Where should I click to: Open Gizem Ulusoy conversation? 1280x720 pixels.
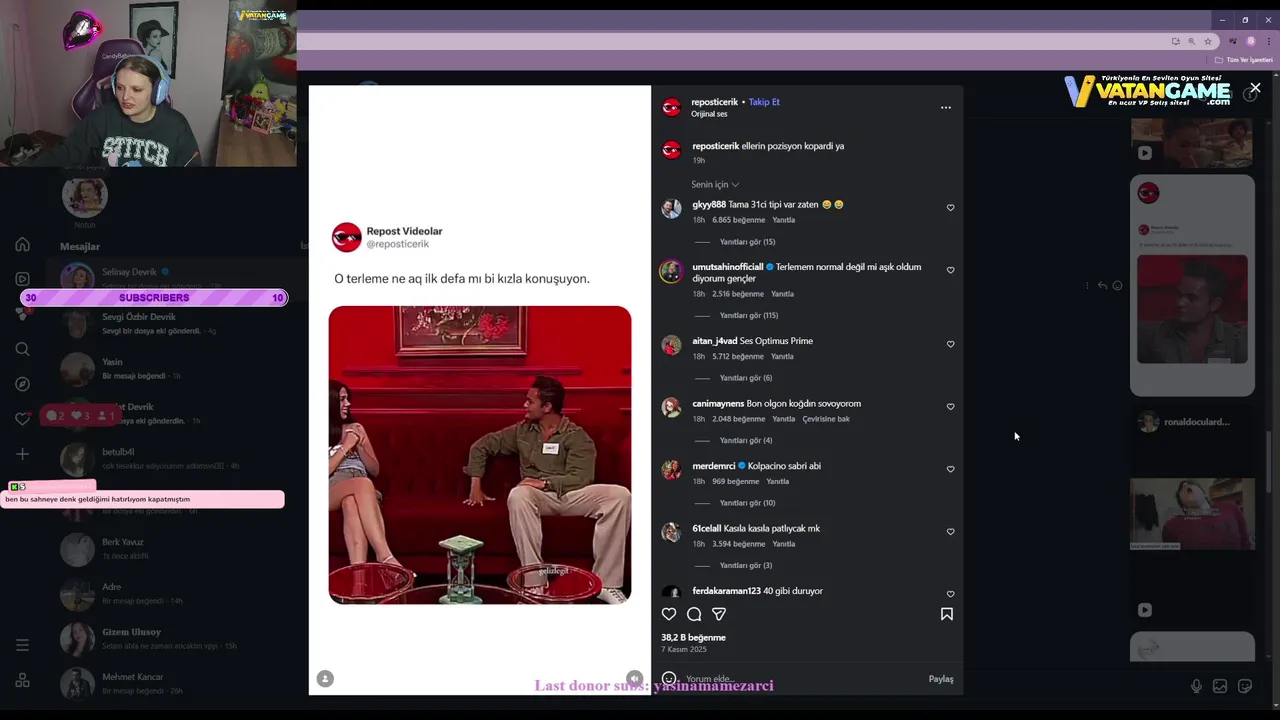(180, 638)
